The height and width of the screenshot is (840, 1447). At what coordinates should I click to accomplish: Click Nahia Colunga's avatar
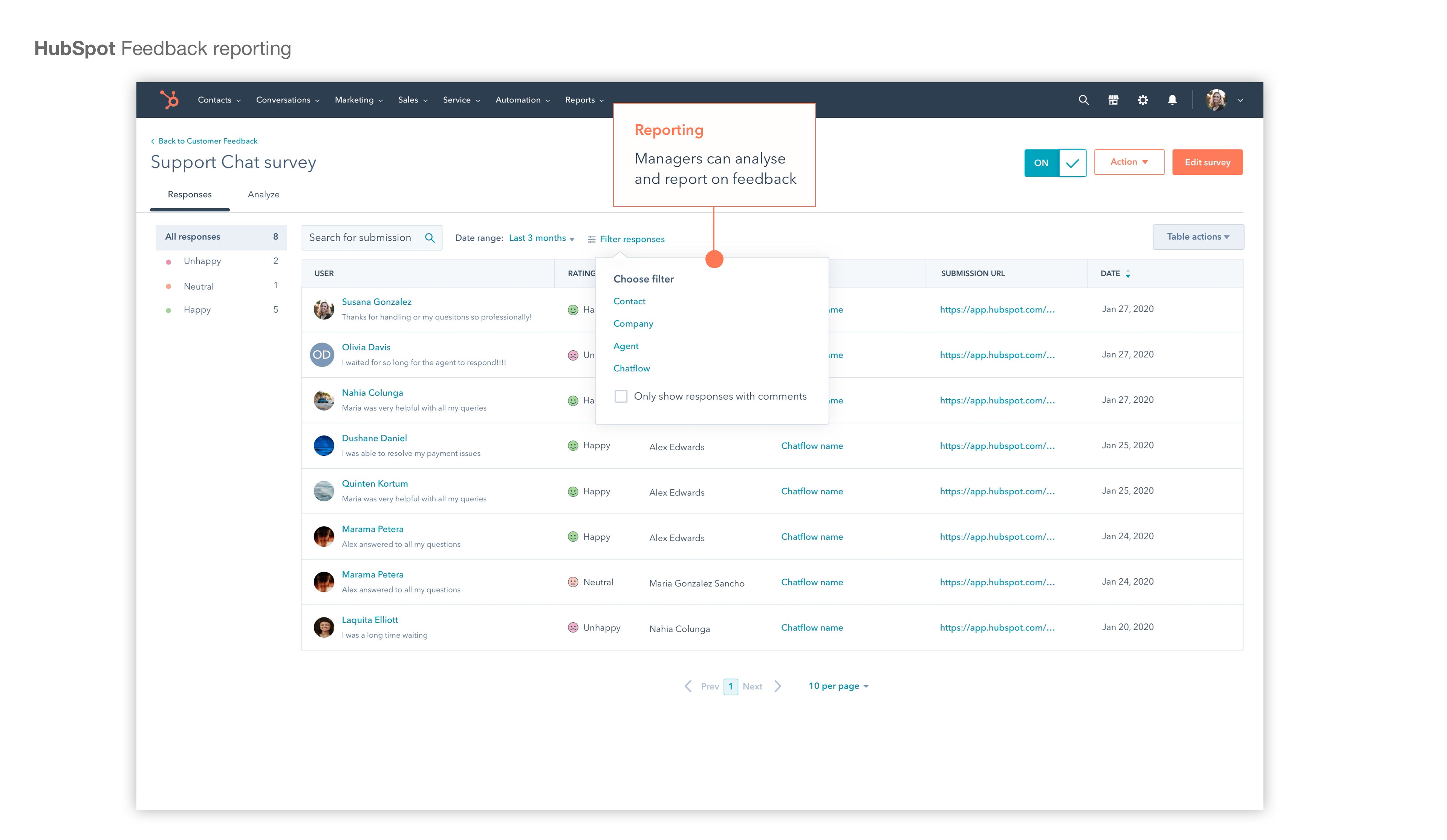(x=324, y=400)
